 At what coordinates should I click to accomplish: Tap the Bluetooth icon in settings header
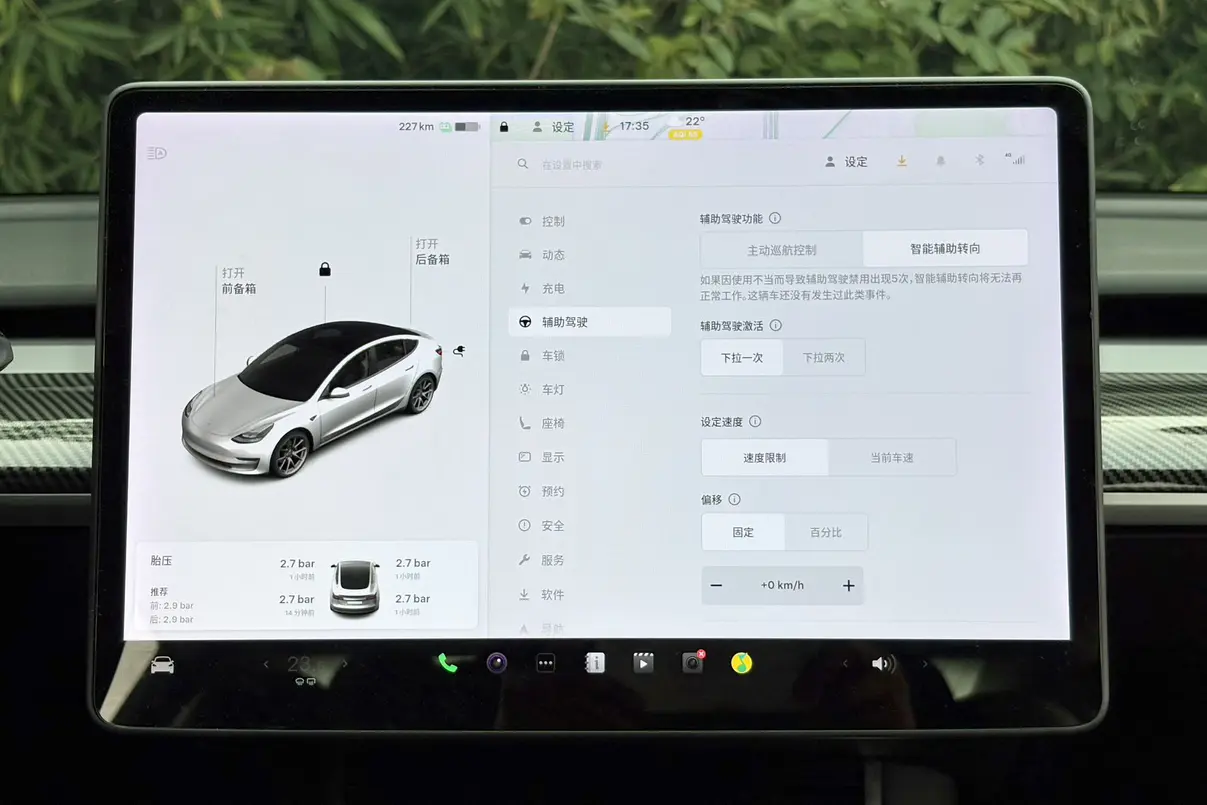pyautogui.click(x=980, y=161)
